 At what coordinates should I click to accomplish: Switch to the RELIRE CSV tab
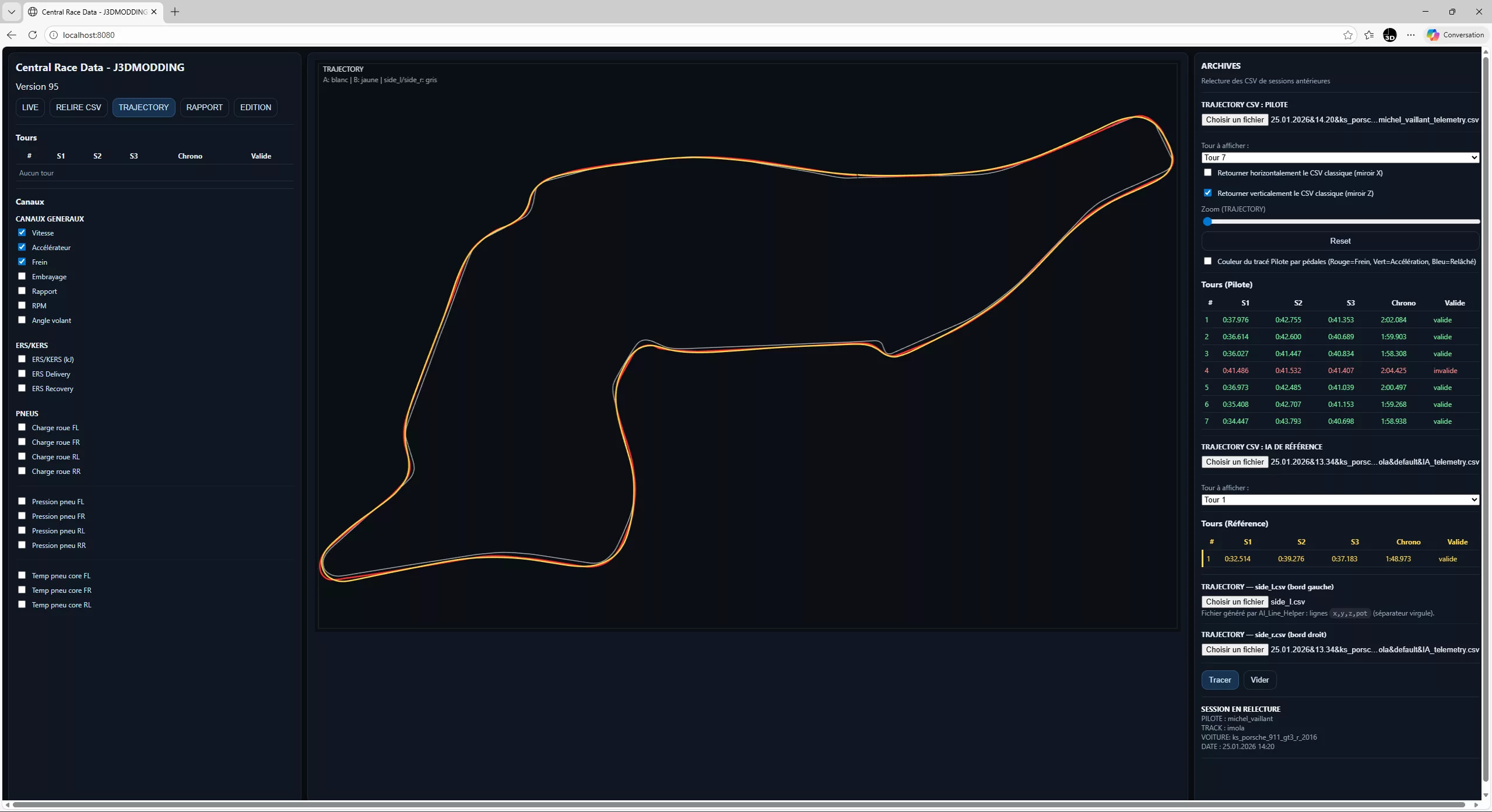point(78,107)
